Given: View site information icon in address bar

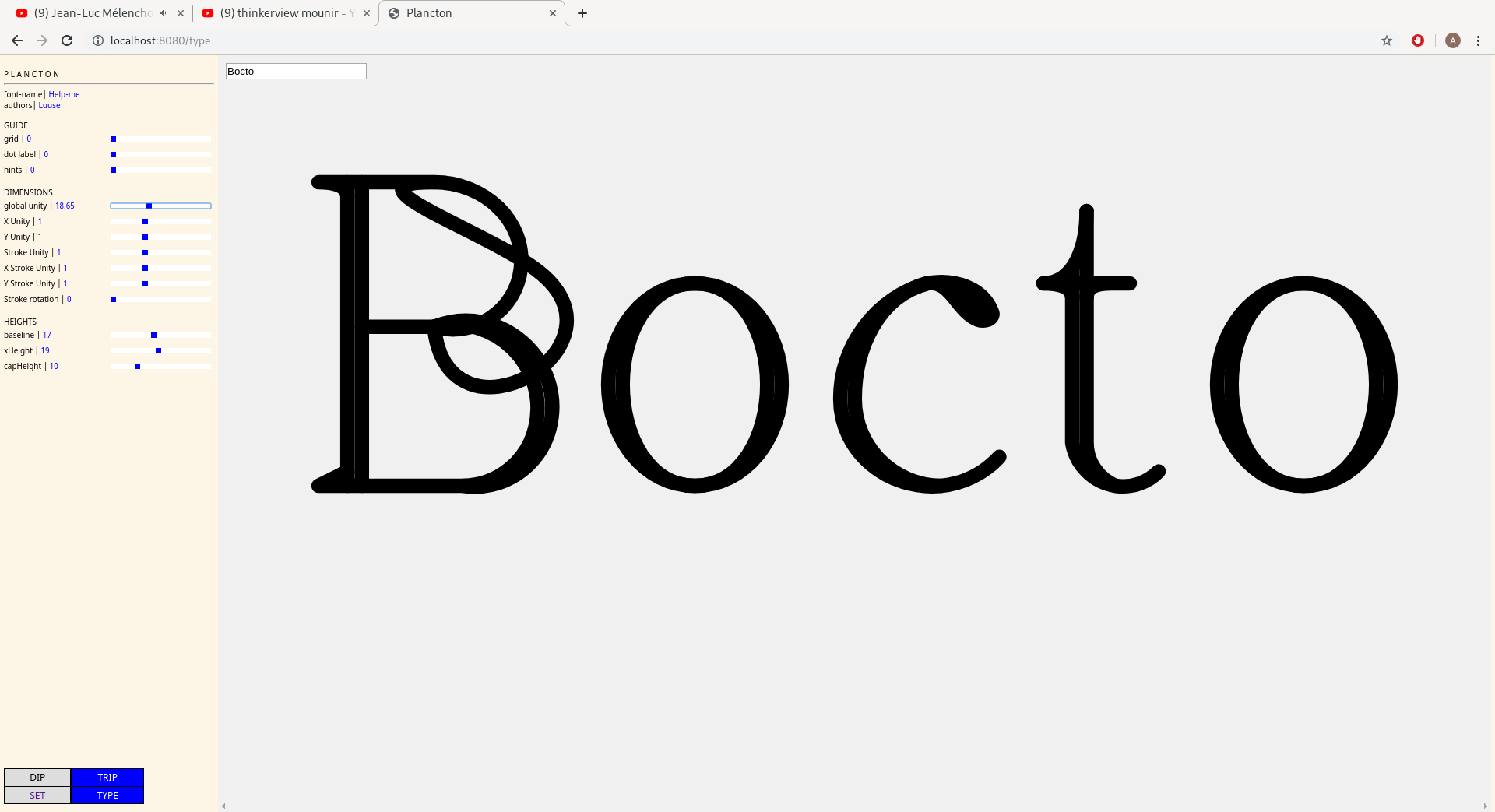Looking at the screenshot, I should click(x=98, y=40).
